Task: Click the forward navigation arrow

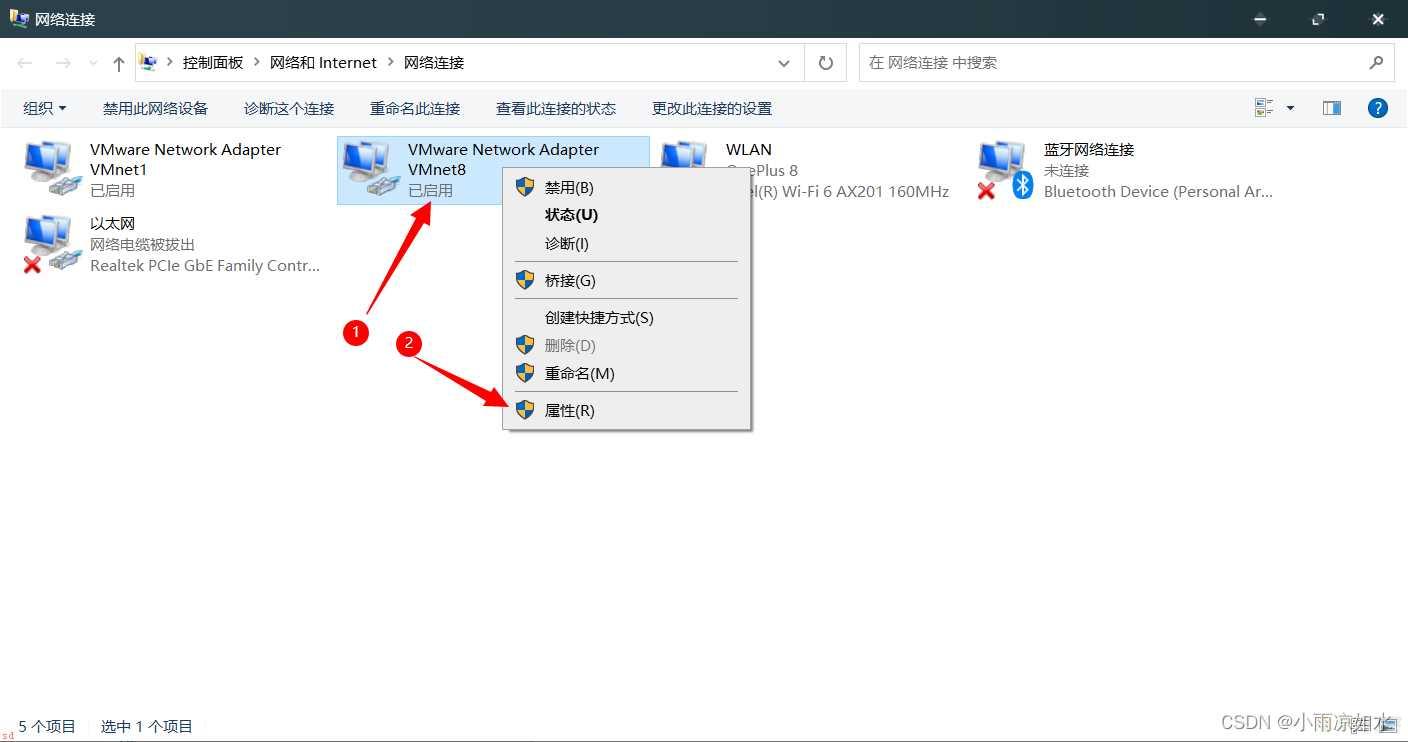Action: click(63, 63)
